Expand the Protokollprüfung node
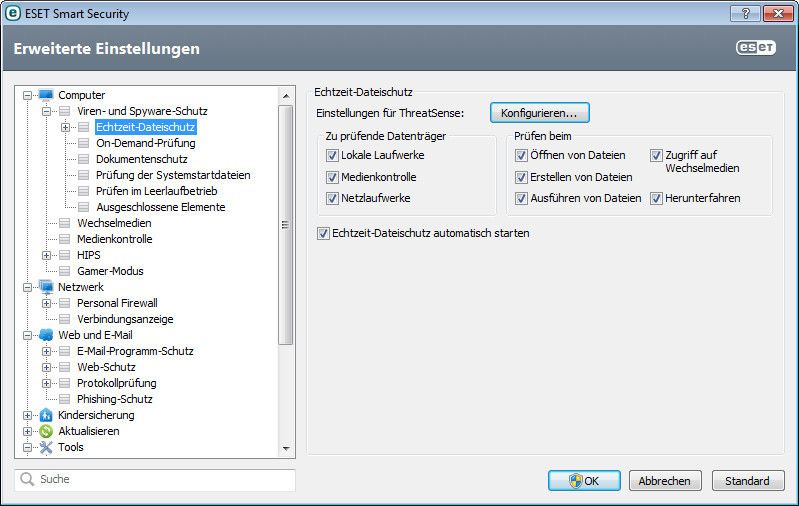The height and width of the screenshot is (506, 799). 46,383
